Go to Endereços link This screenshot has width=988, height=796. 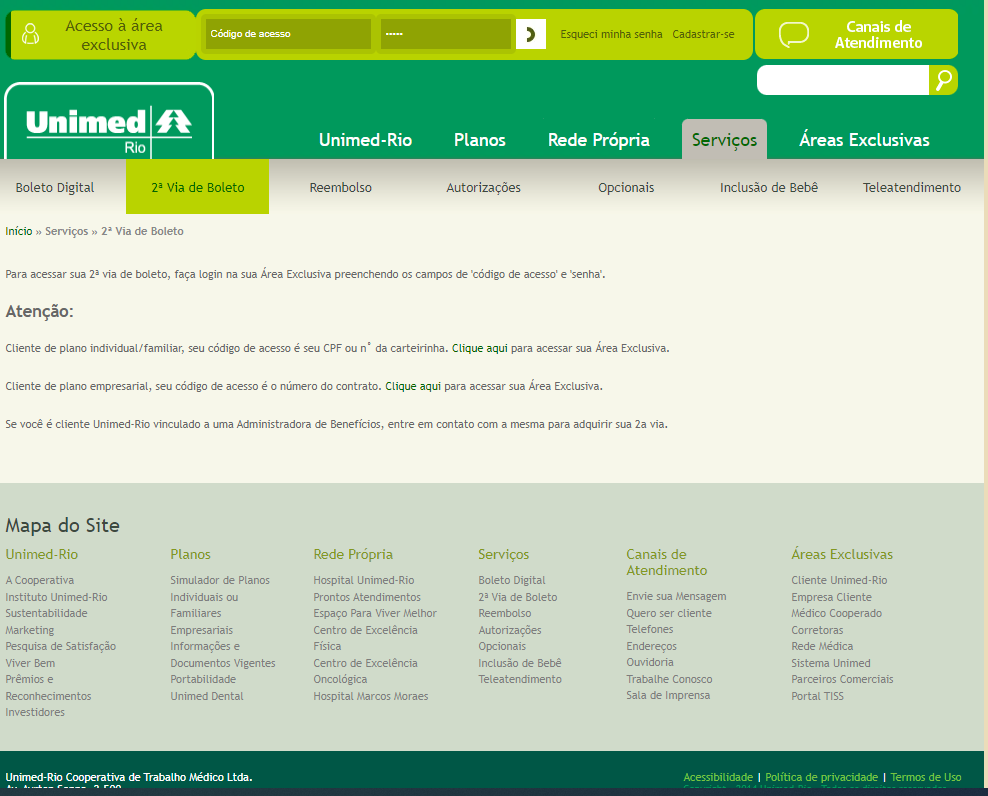tap(652, 646)
